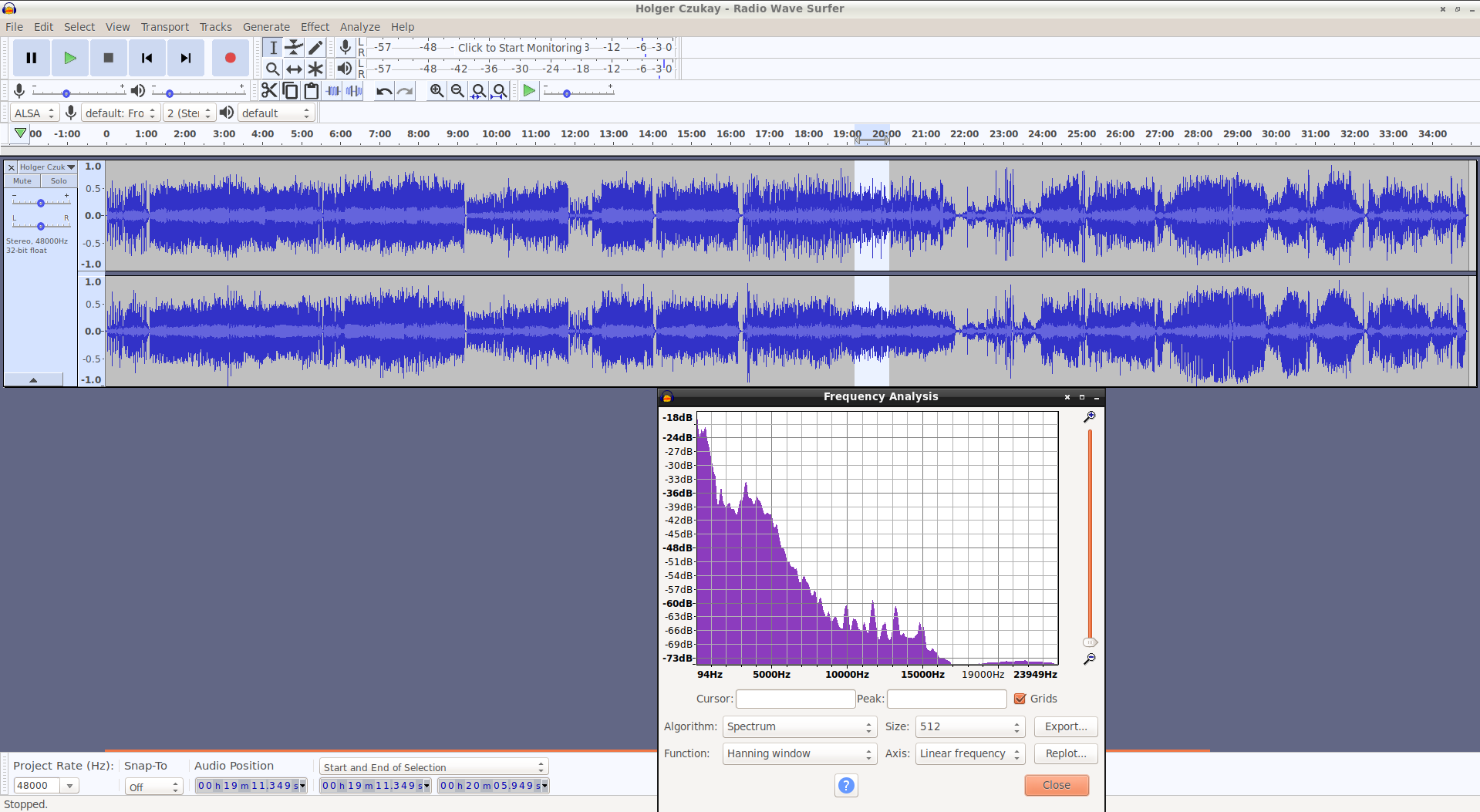Click the Cursor input field
This screenshot has height=812, width=1480.
(x=795, y=699)
